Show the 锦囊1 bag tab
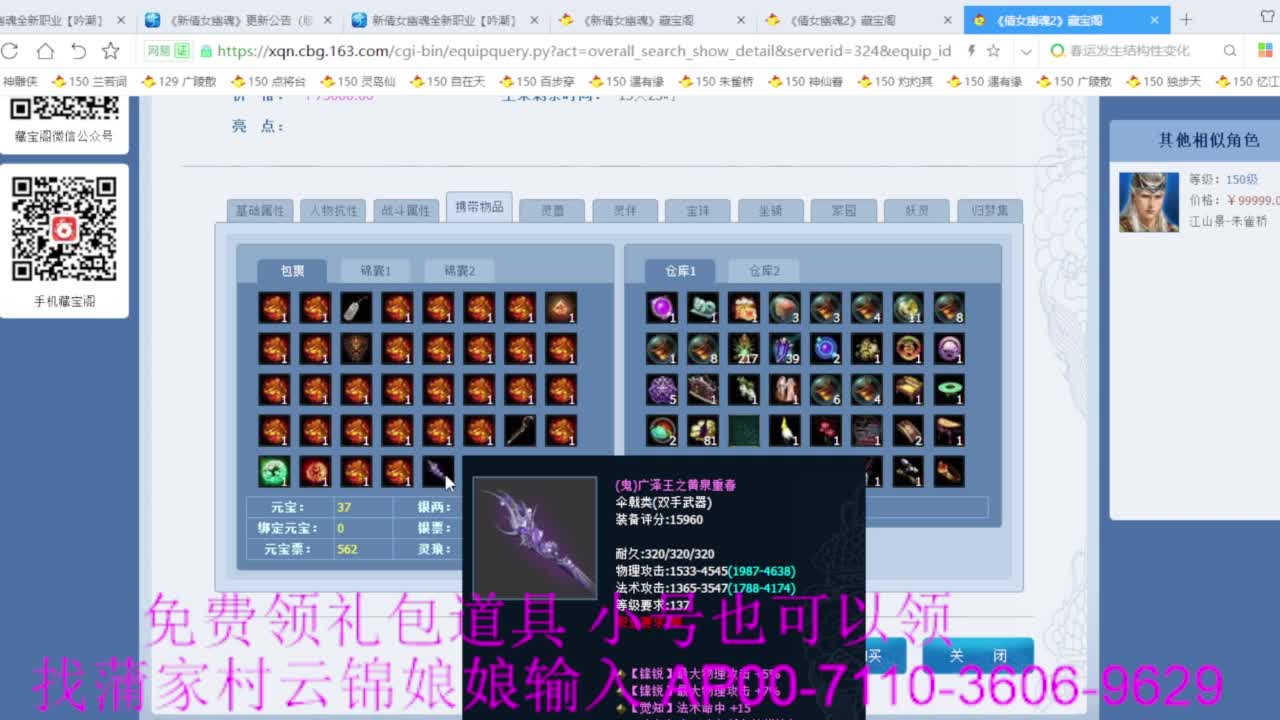 (x=376, y=270)
